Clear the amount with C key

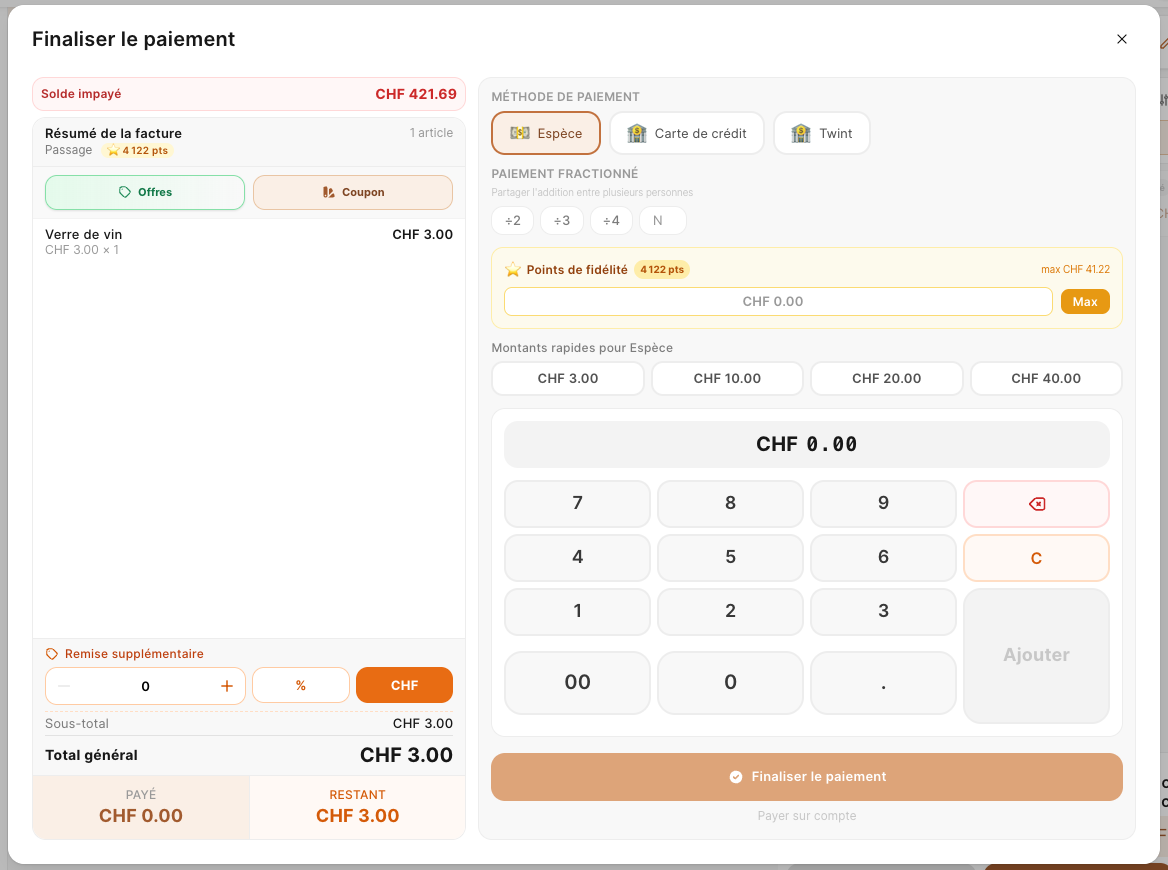1036,557
